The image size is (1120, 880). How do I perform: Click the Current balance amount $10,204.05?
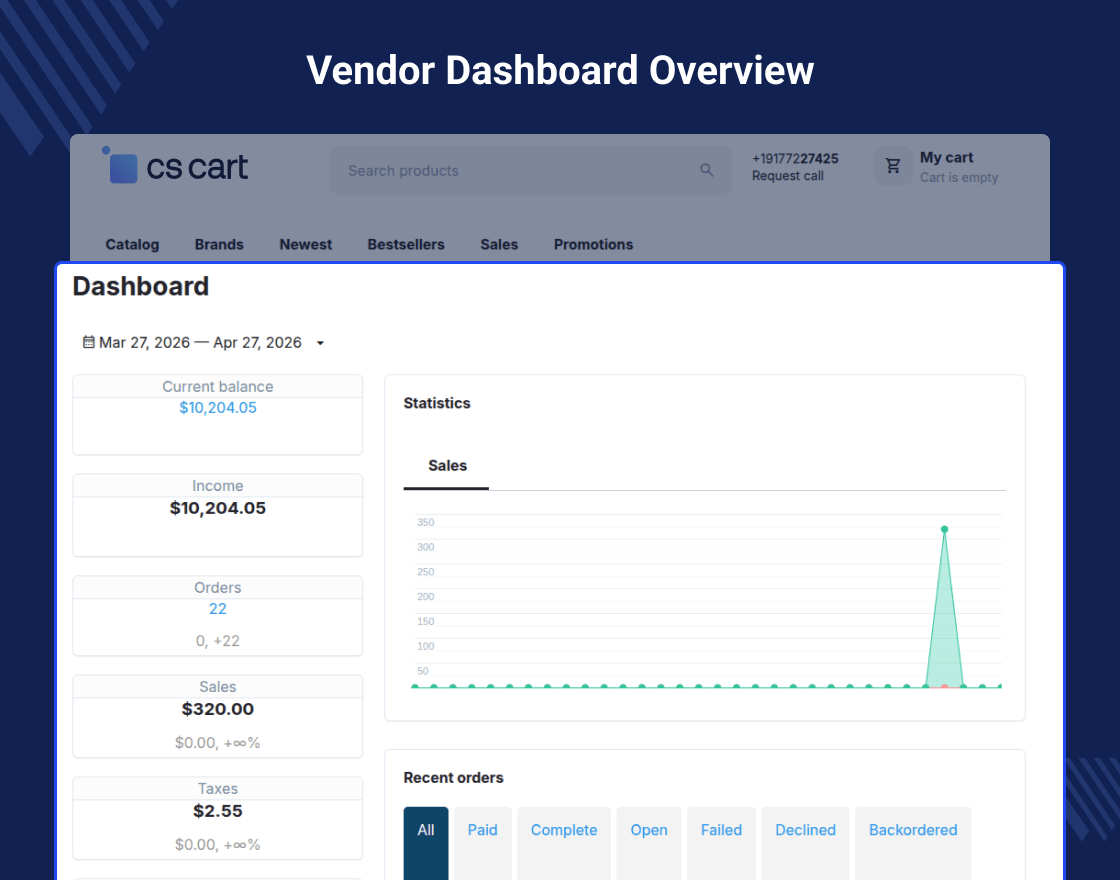pyautogui.click(x=218, y=408)
